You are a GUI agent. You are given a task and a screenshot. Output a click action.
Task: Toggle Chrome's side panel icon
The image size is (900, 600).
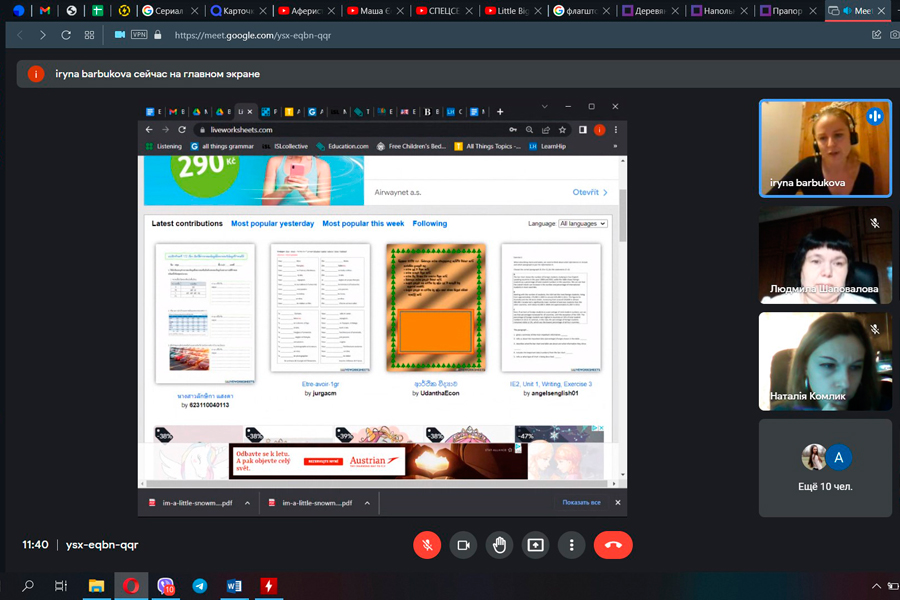[x=583, y=130]
